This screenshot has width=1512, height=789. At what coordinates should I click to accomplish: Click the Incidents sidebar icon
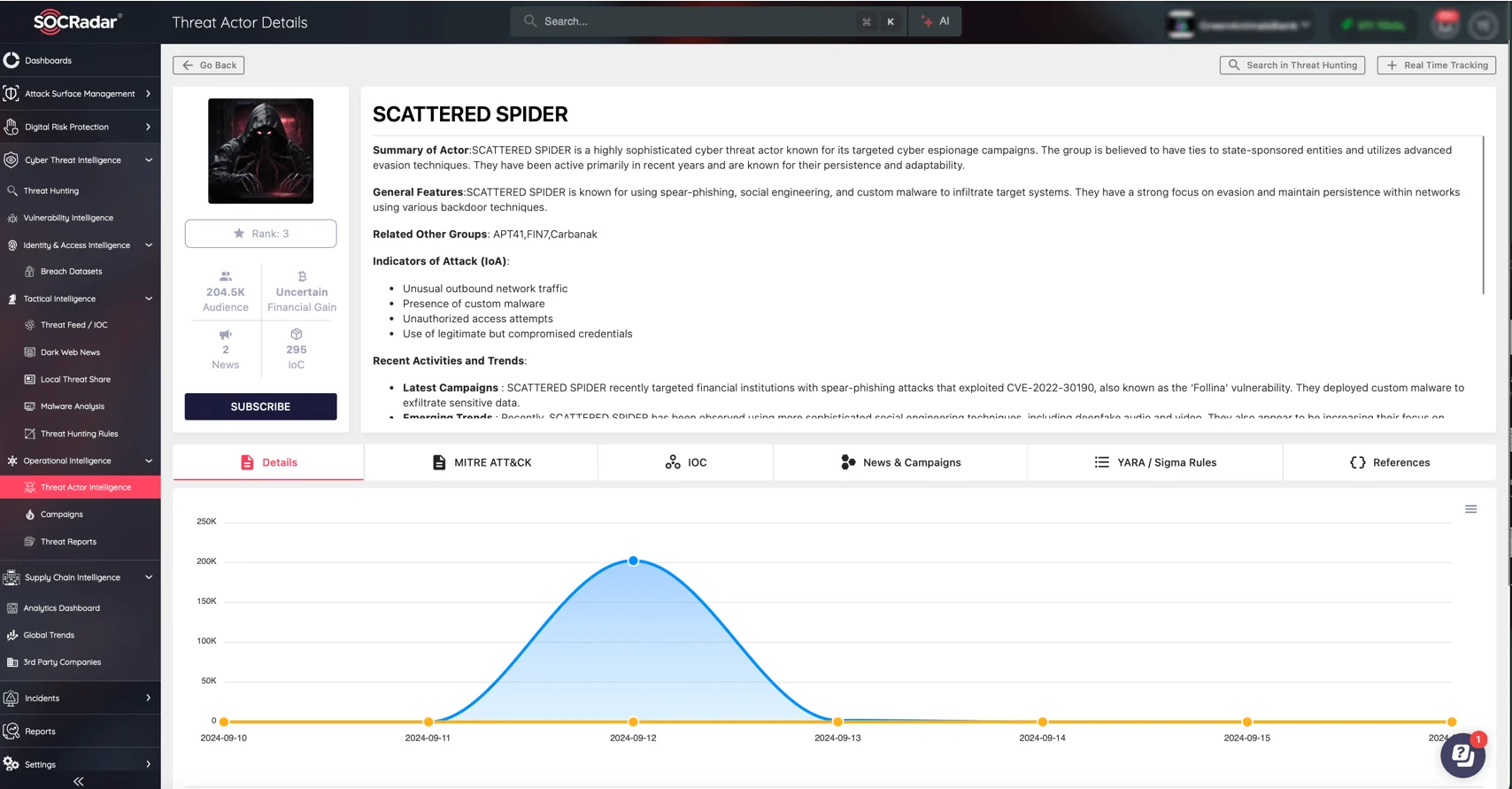pyautogui.click(x=12, y=698)
